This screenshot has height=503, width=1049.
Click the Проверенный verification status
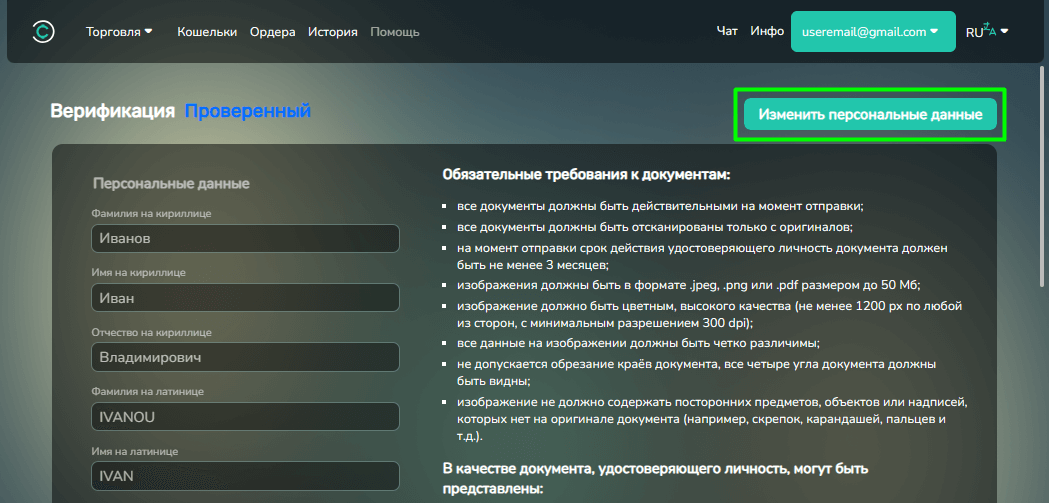click(x=247, y=111)
